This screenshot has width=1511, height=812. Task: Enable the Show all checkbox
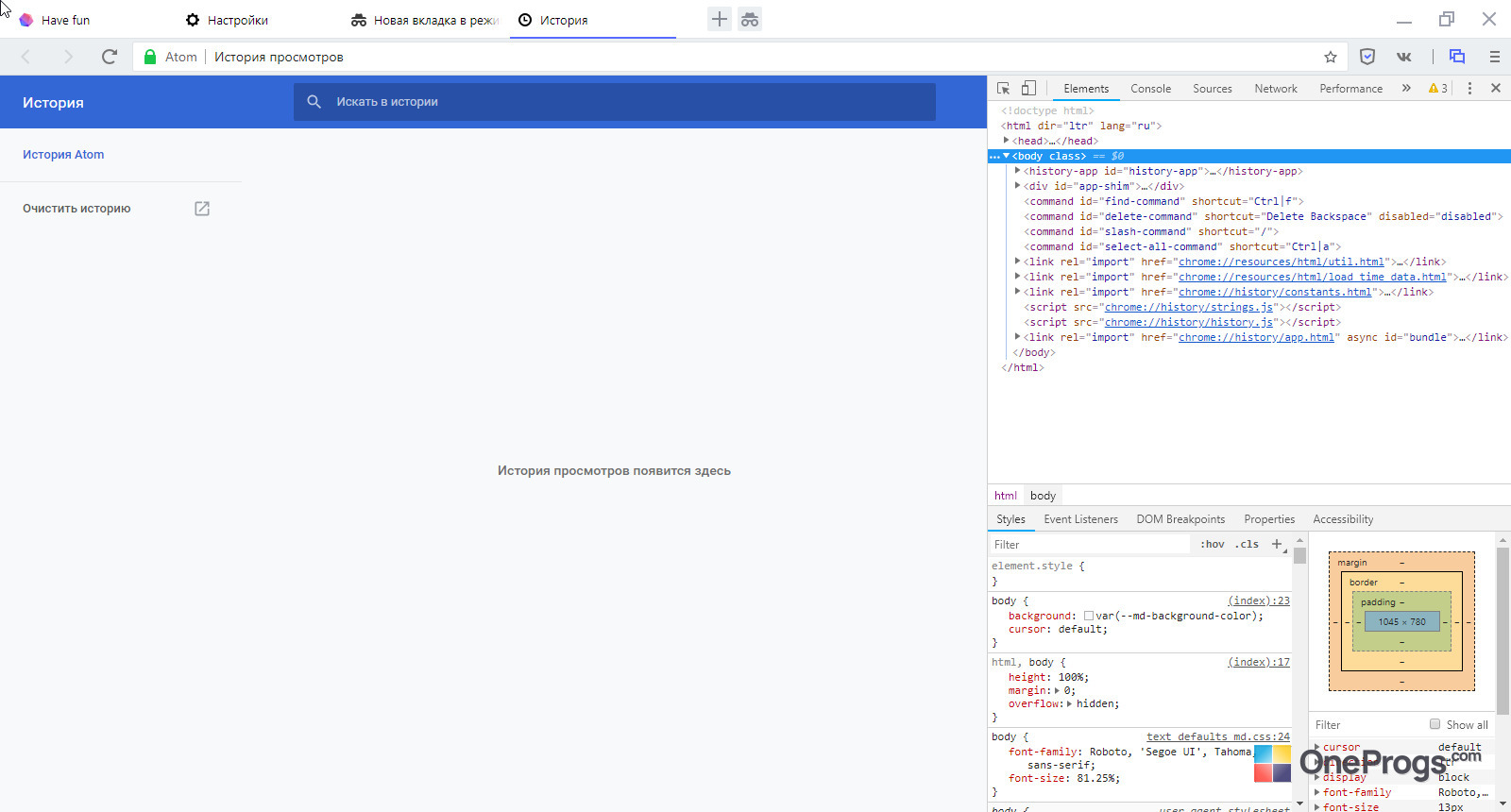click(x=1435, y=724)
